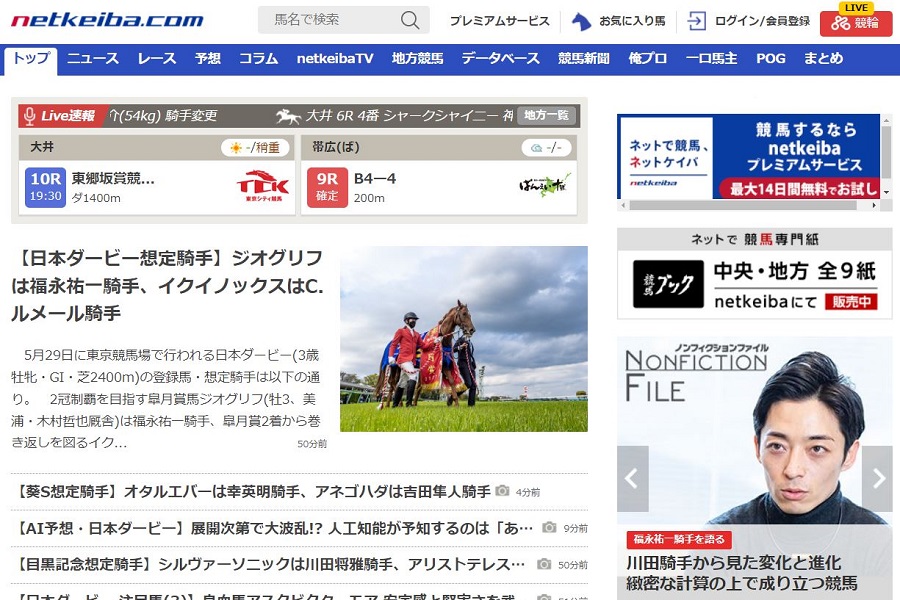The height and width of the screenshot is (600, 900).
Task: Click the sunny weather icon for 大井
Action: click(x=235, y=148)
